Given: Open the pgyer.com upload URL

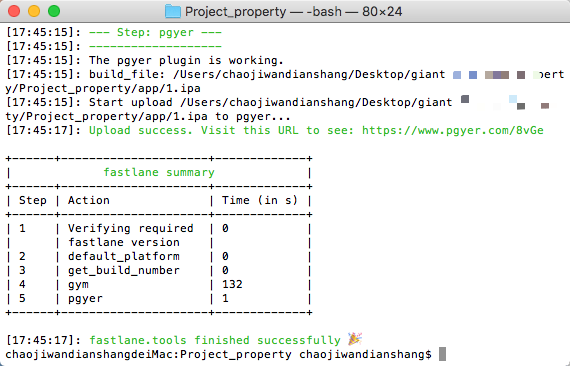Looking at the screenshot, I should pos(453,130).
